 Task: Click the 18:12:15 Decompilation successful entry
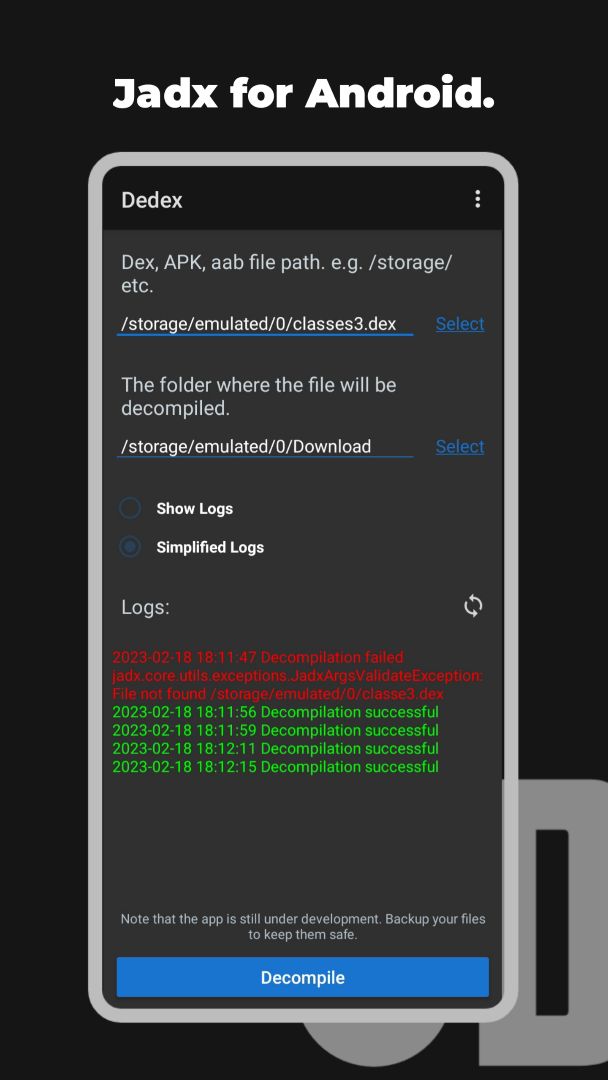(x=275, y=767)
